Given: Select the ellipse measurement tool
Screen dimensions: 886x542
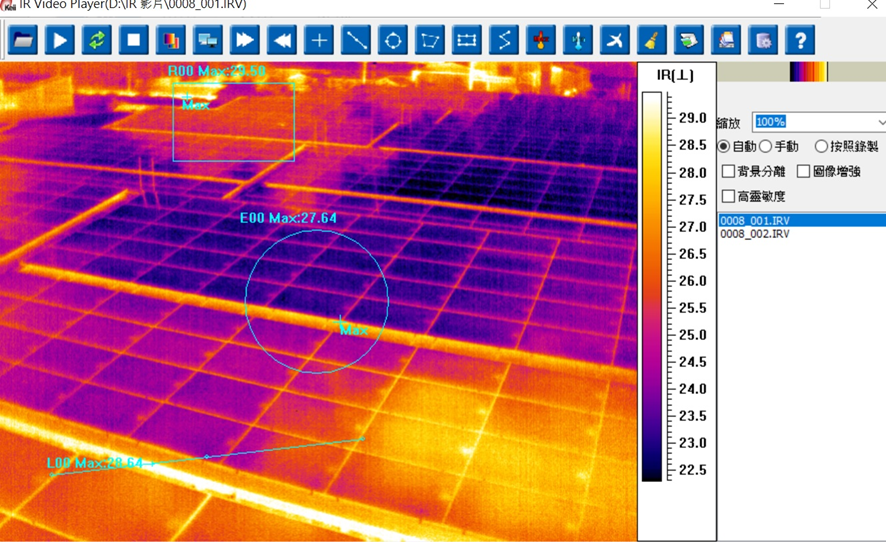Looking at the screenshot, I should click(393, 40).
